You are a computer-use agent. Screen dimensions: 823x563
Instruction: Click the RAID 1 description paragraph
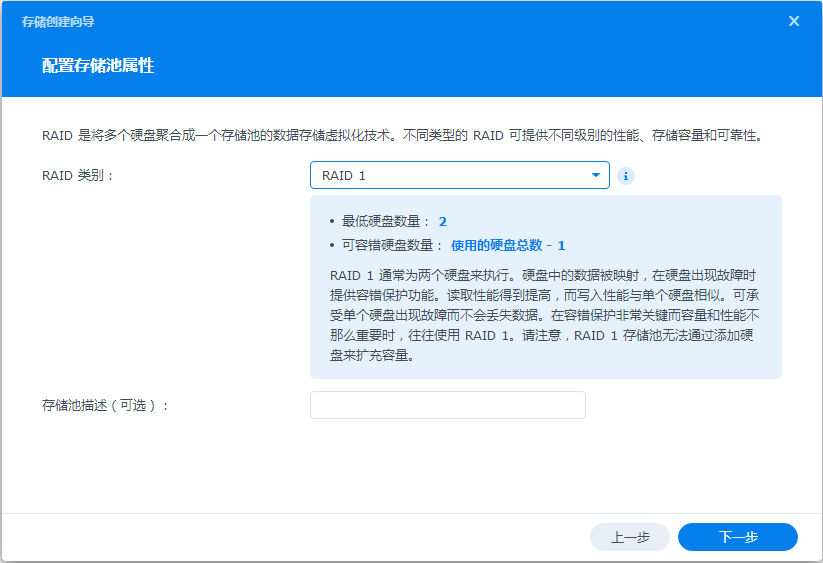(544, 315)
